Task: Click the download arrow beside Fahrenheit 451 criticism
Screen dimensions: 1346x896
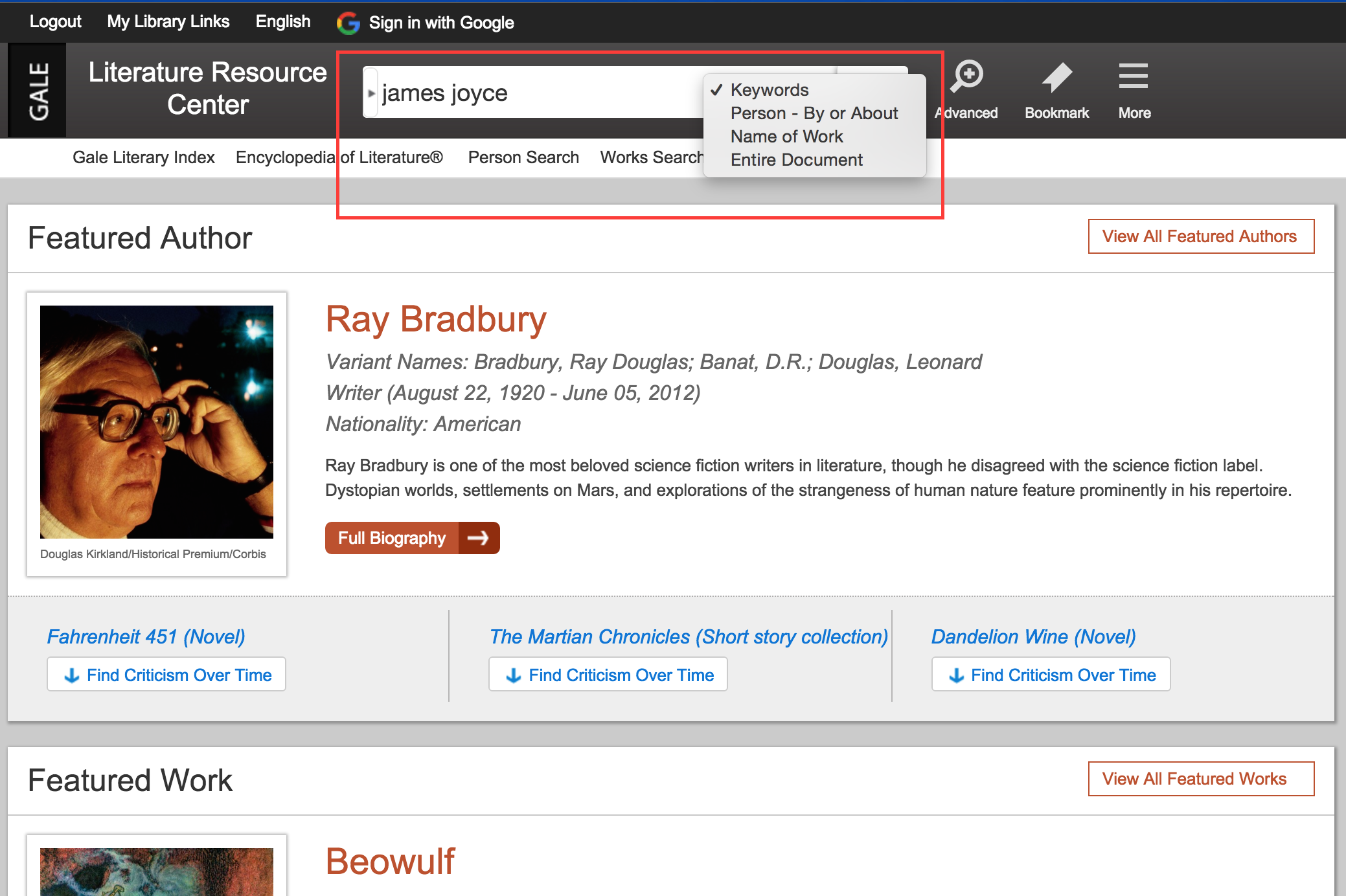Action: (71, 674)
